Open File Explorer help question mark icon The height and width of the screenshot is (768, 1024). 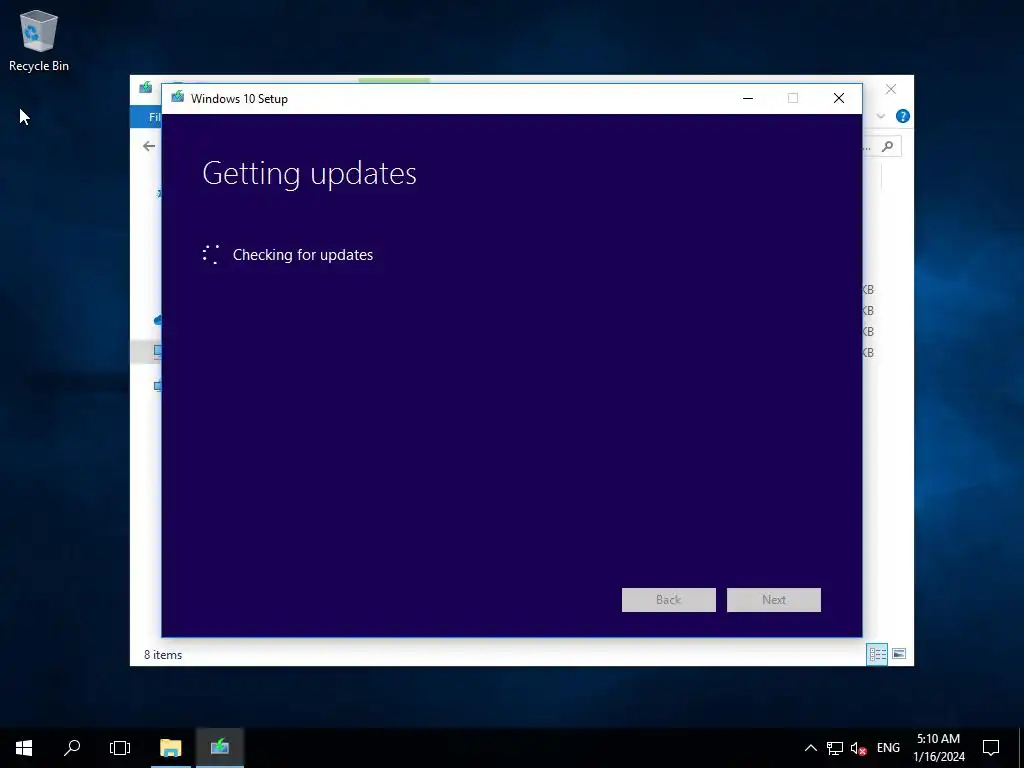click(x=903, y=116)
